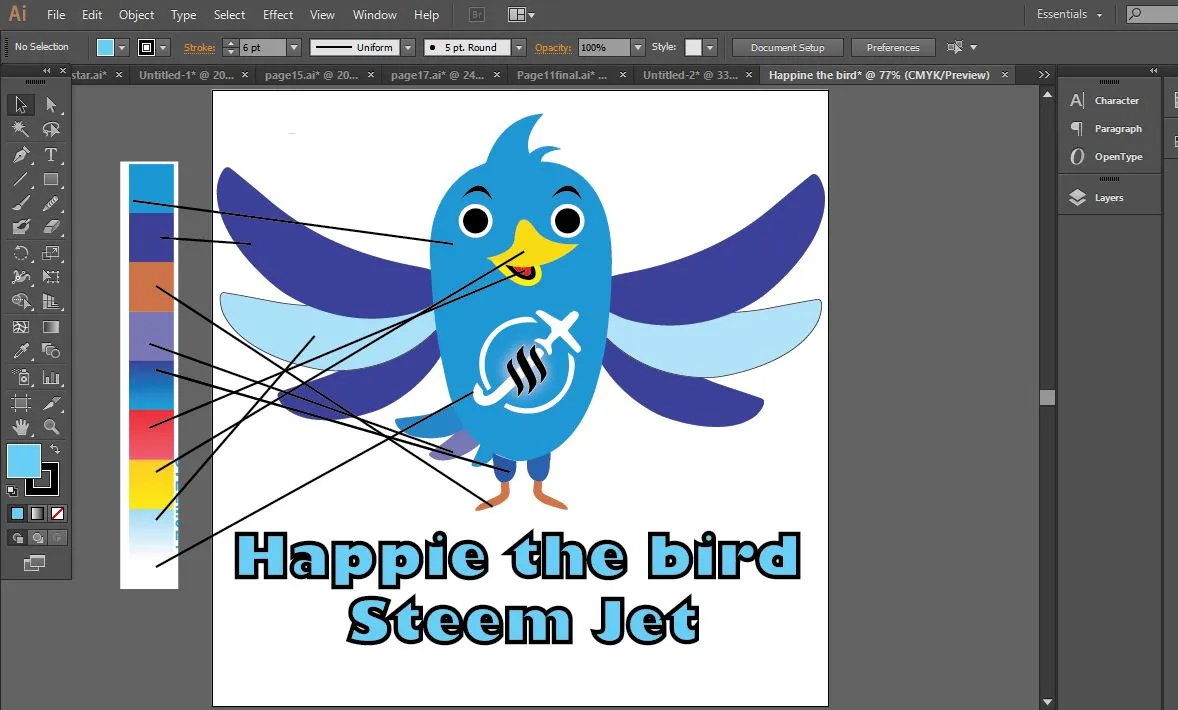
Task: Click the Document Setup button
Action: coord(787,47)
